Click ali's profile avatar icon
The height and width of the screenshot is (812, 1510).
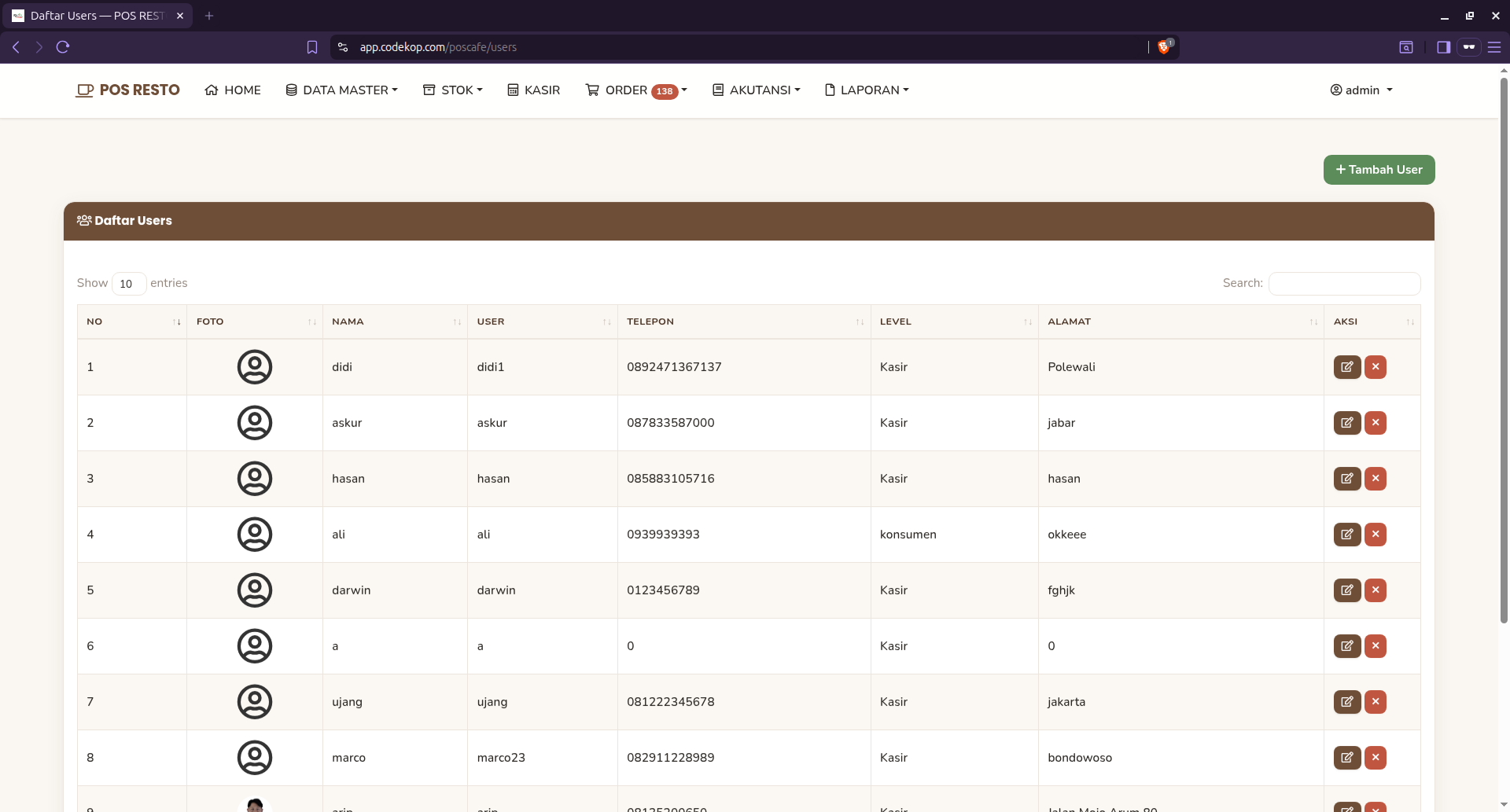click(x=255, y=535)
